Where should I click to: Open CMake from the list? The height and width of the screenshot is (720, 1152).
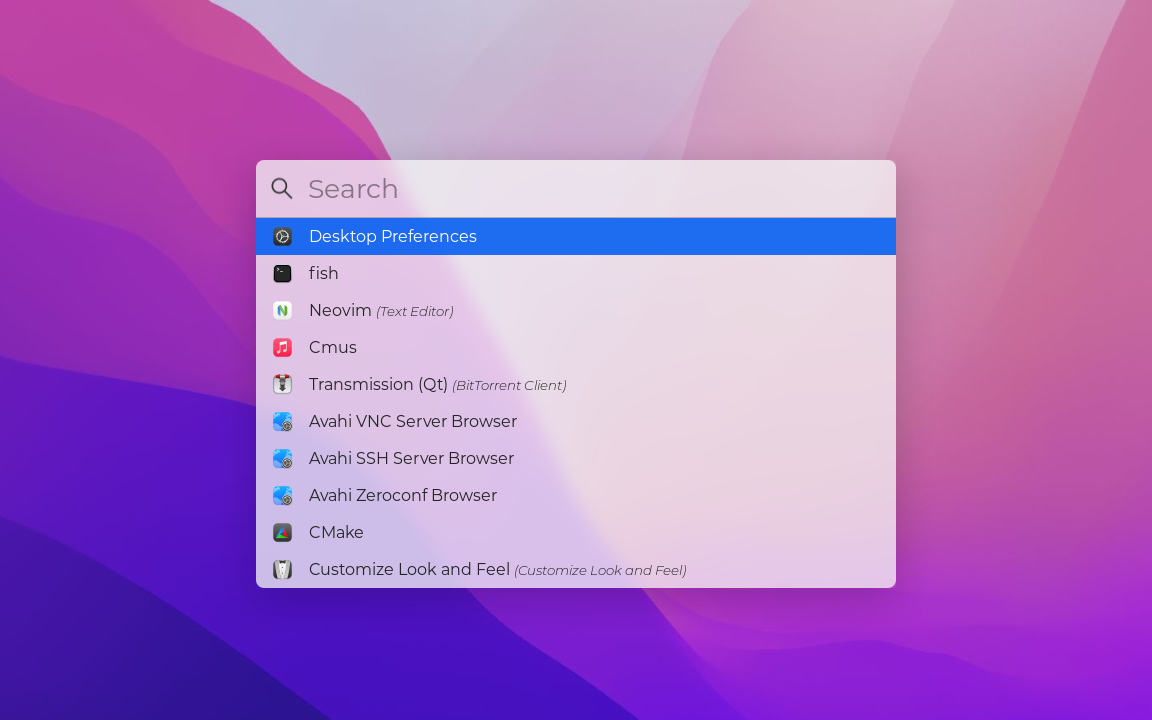point(575,533)
